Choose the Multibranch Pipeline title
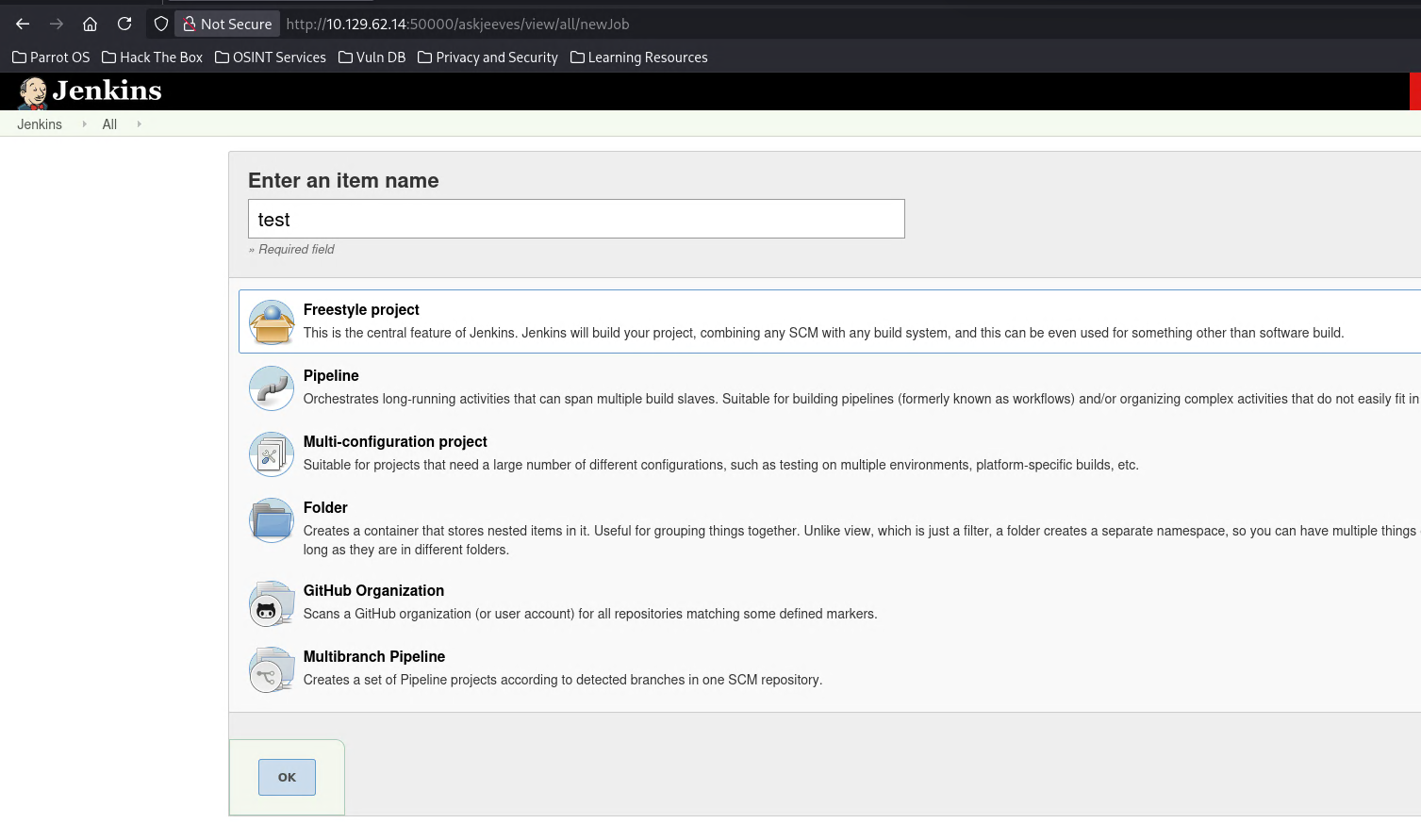Screen dimensions: 1421x840 [374, 656]
